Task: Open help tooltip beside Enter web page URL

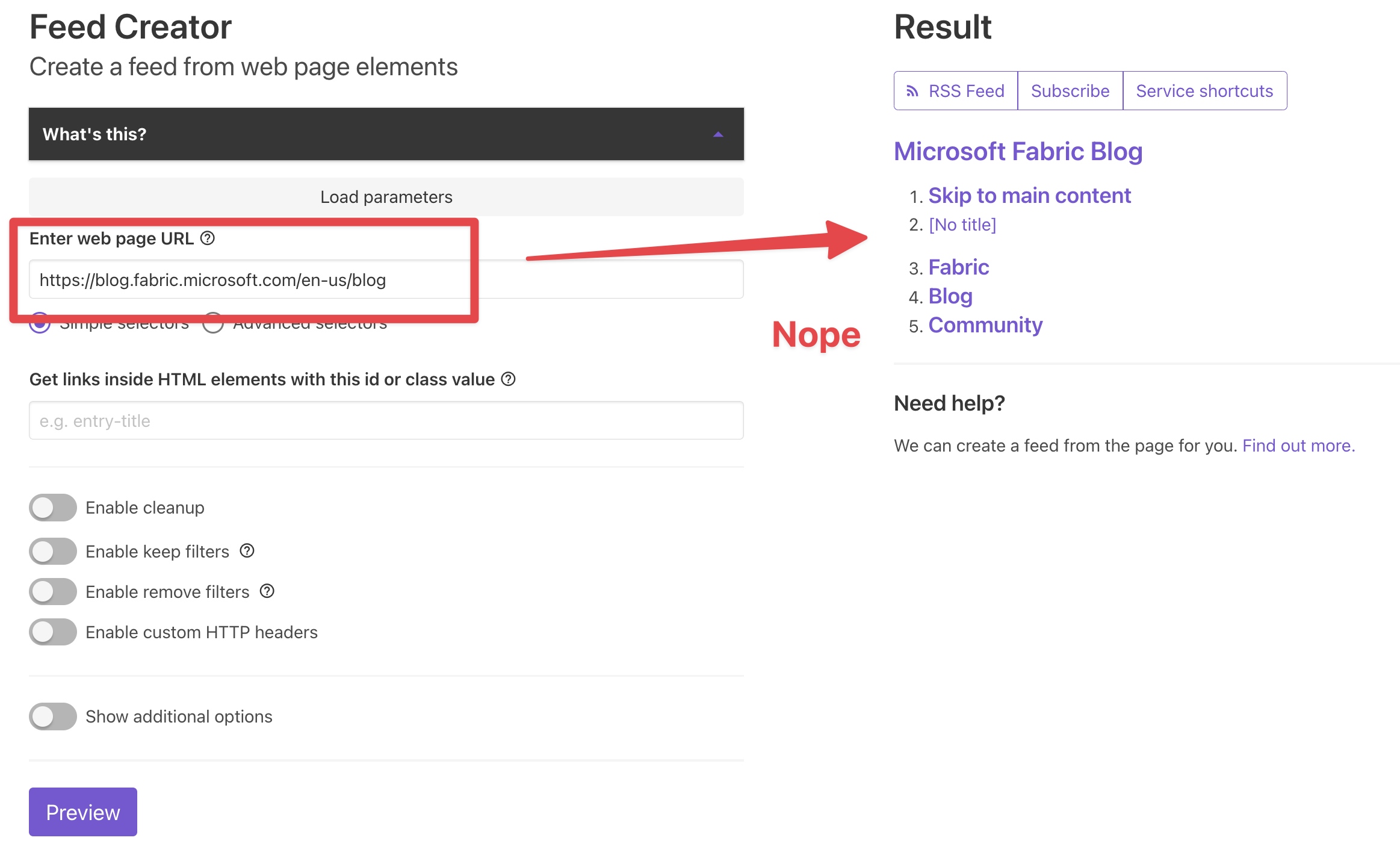Action: pos(207,239)
